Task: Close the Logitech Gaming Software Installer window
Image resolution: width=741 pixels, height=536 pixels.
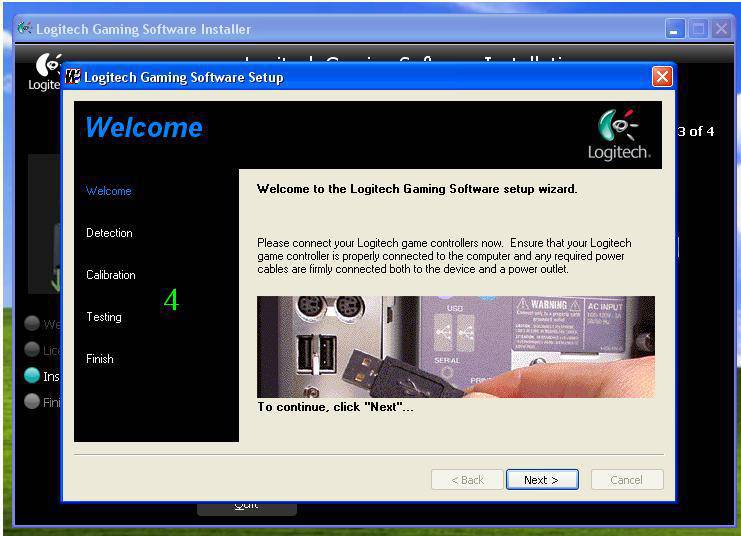Action: tap(721, 29)
